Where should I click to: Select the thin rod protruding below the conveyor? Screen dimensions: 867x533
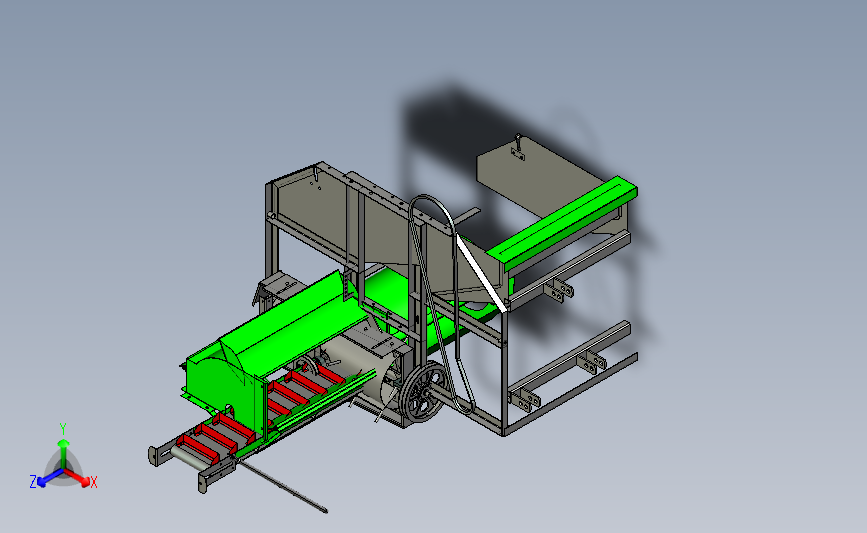point(283,487)
